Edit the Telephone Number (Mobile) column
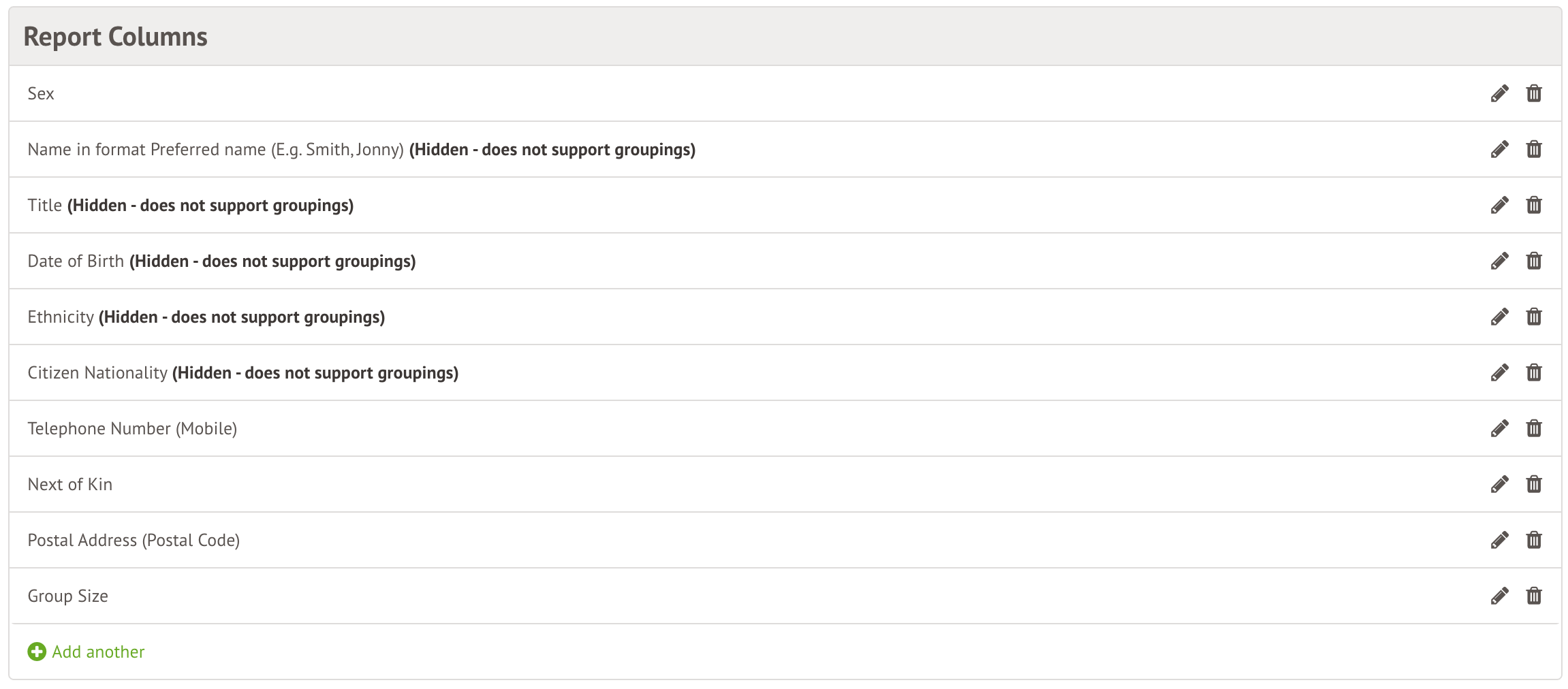 pyautogui.click(x=1499, y=428)
